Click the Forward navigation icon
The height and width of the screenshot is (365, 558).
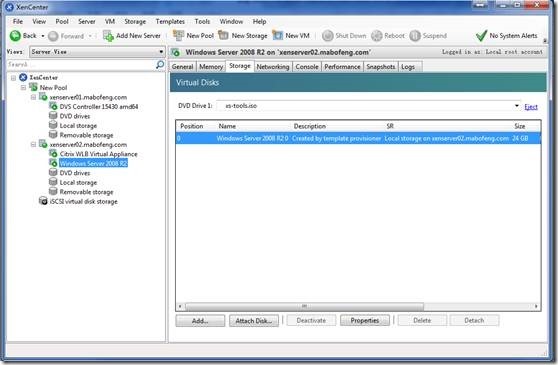point(53,36)
